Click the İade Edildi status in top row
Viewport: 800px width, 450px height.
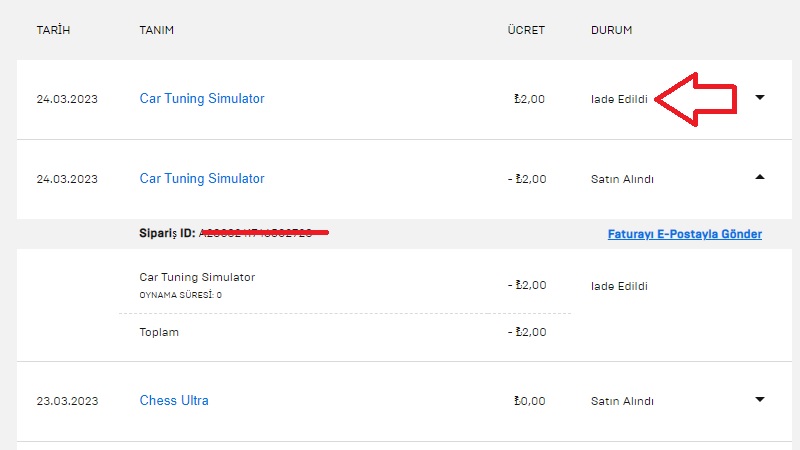pyautogui.click(x=619, y=99)
